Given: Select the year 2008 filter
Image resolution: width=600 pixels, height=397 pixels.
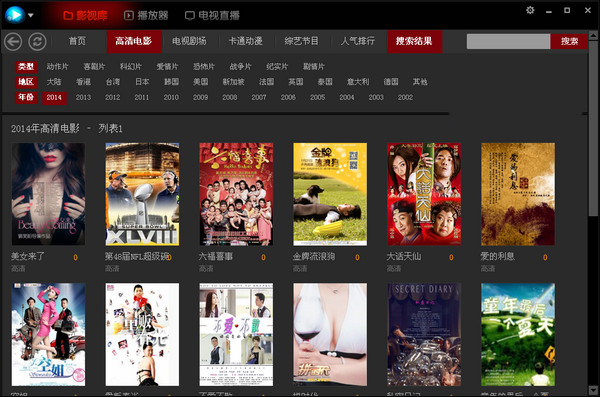Looking at the screenshot, I should 230,98.
